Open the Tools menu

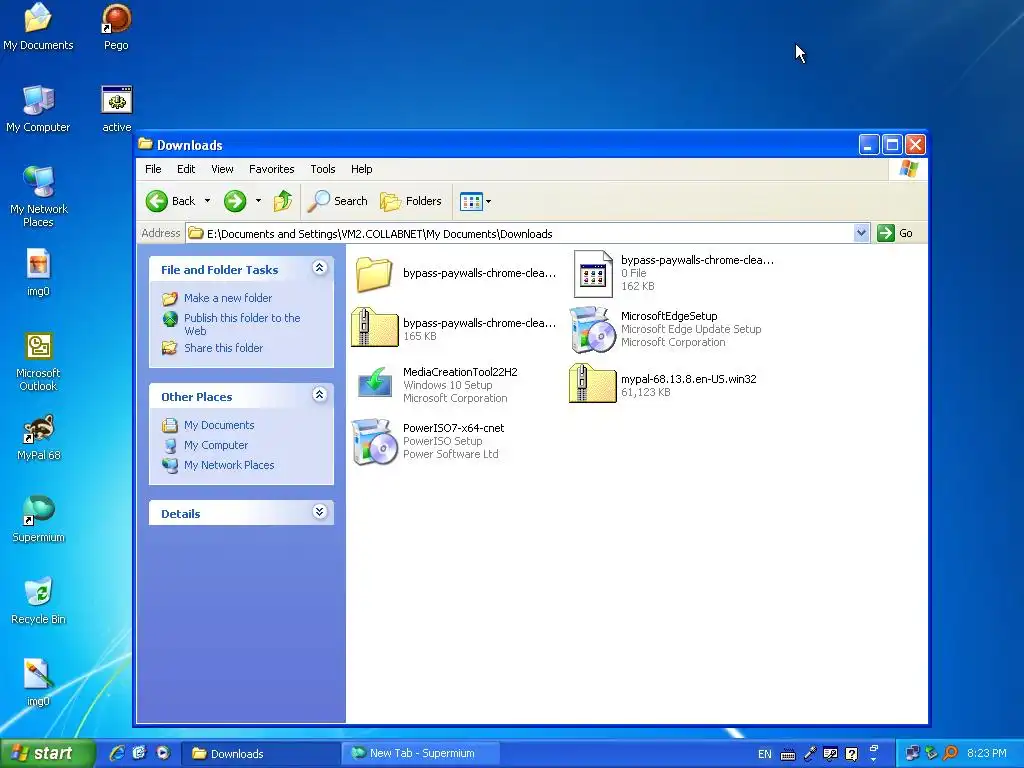[x=323, y=169]
